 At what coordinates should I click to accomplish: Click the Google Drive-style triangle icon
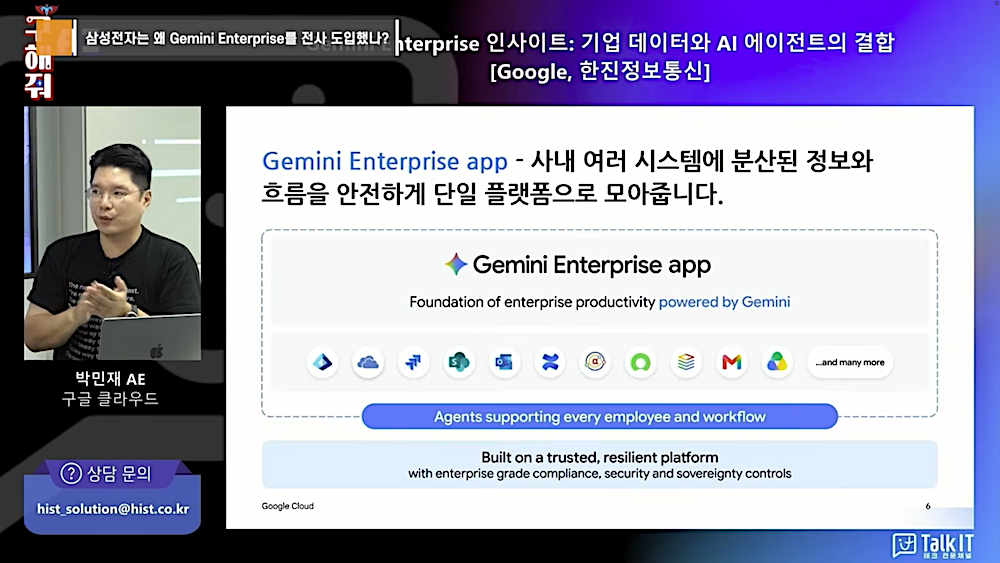click(777, 362)
